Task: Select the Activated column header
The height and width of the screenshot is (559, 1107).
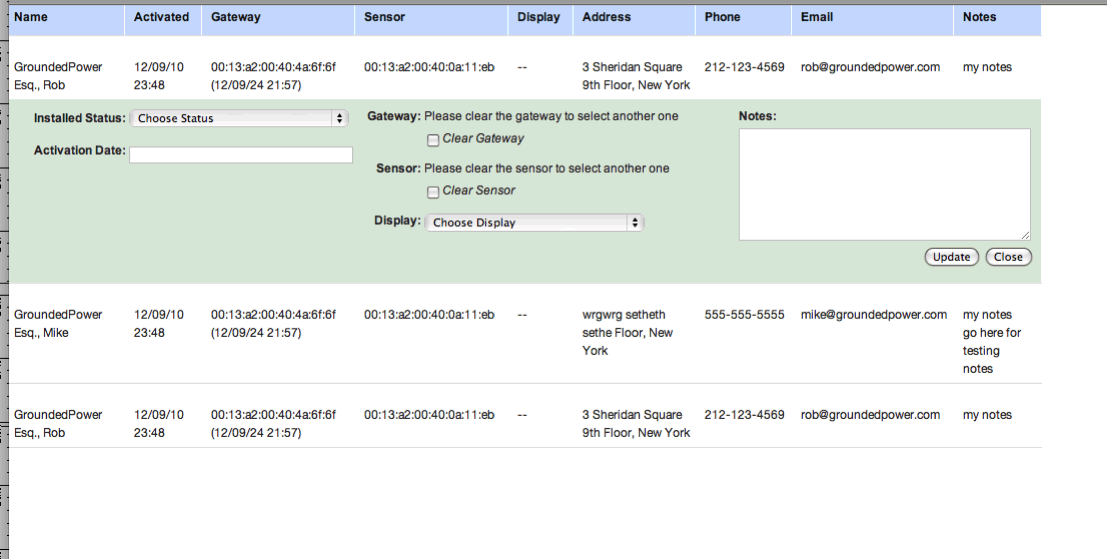Action: coord(161,17)
